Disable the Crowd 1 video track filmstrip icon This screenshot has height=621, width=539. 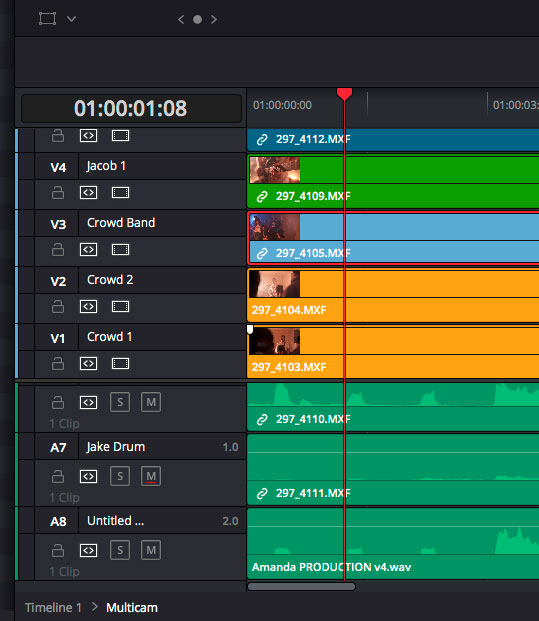coord(120,364)
